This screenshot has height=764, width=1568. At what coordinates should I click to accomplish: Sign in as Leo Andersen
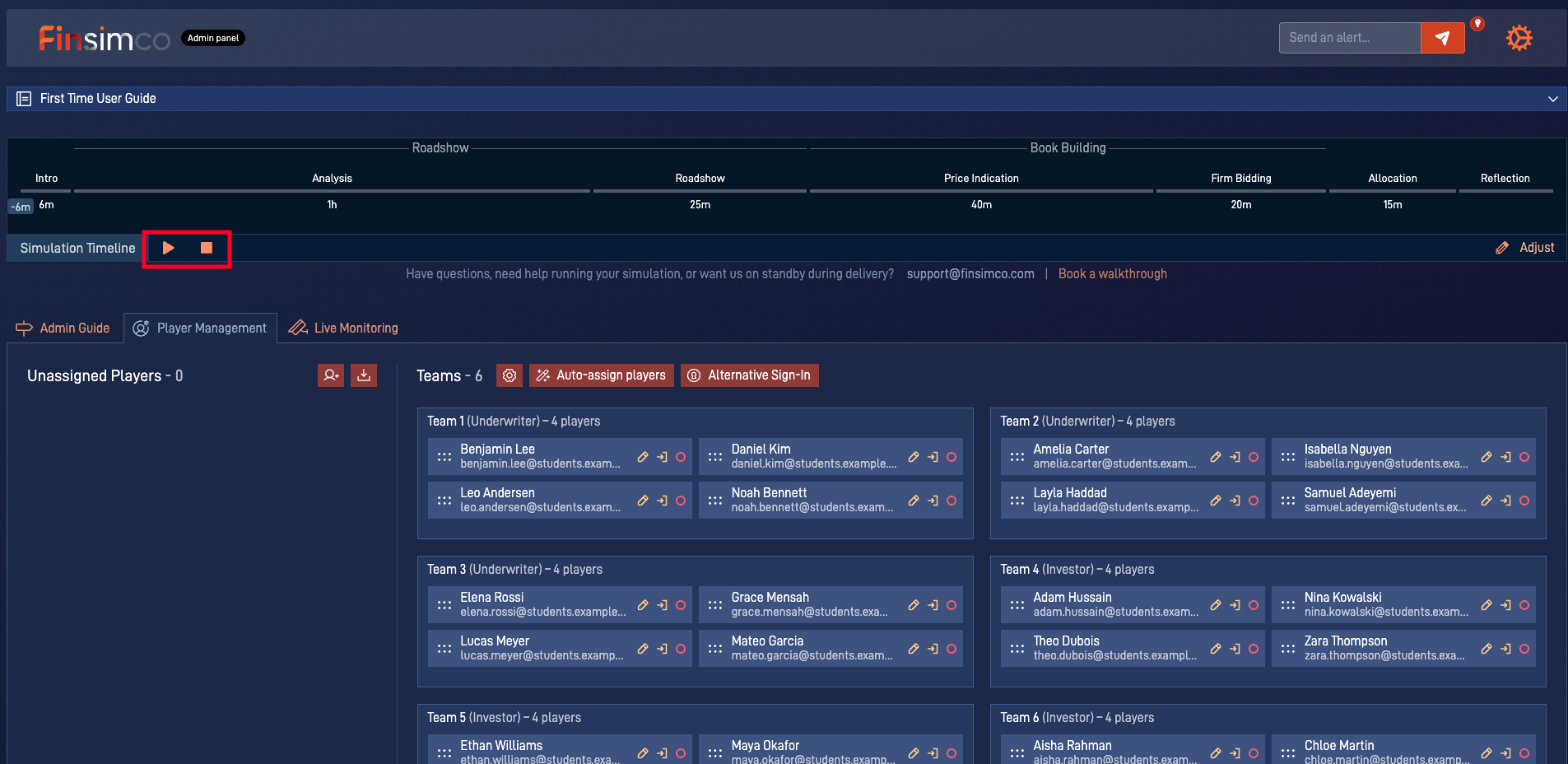click(662, 501)
